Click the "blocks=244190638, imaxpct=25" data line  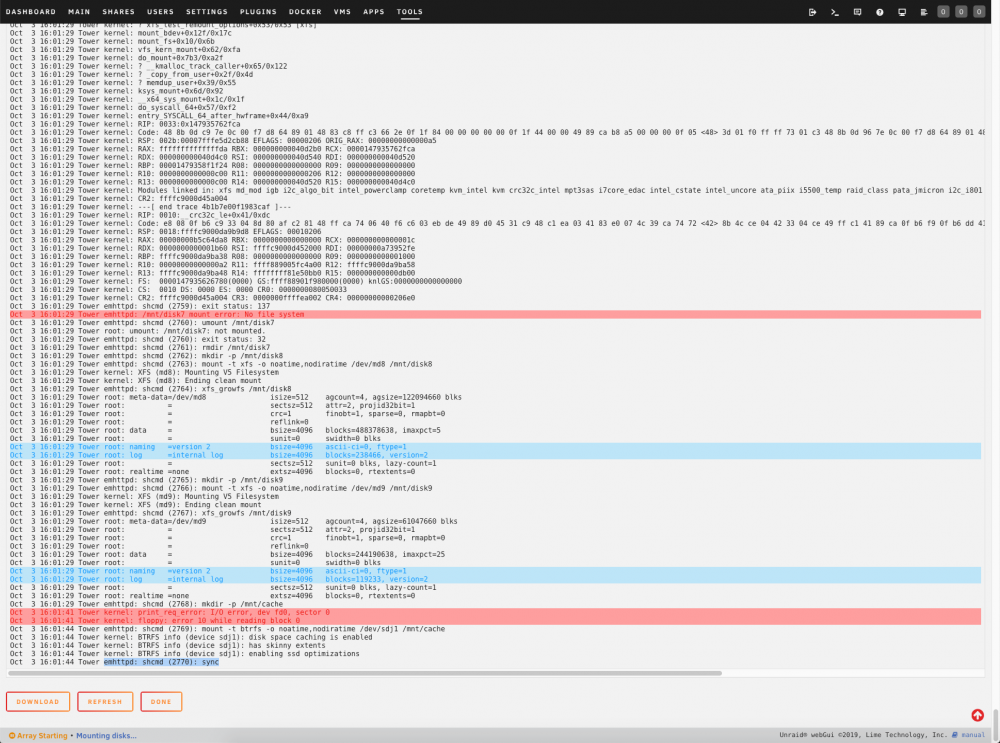pyautogui.click(x=227, y=554)
